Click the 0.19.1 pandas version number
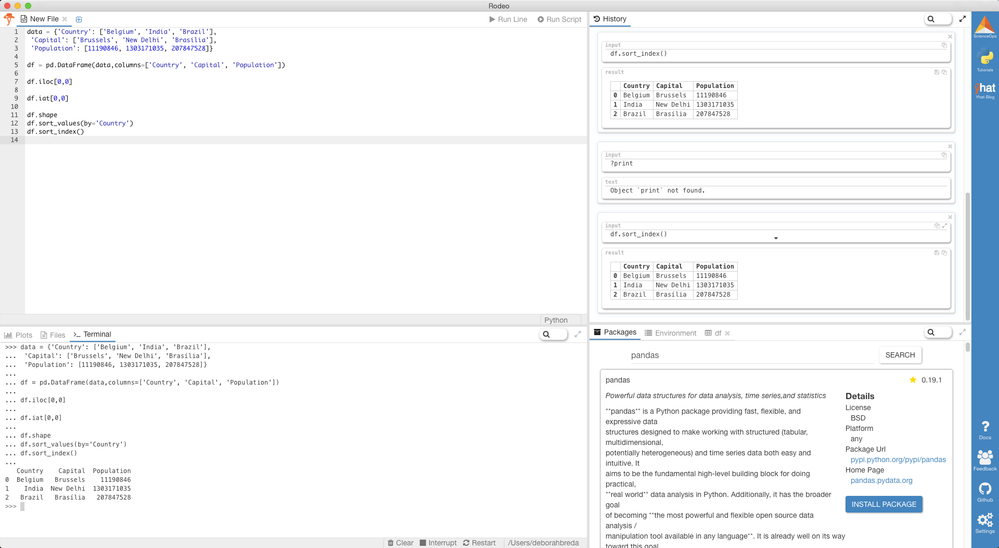 (x=931, y=380)
